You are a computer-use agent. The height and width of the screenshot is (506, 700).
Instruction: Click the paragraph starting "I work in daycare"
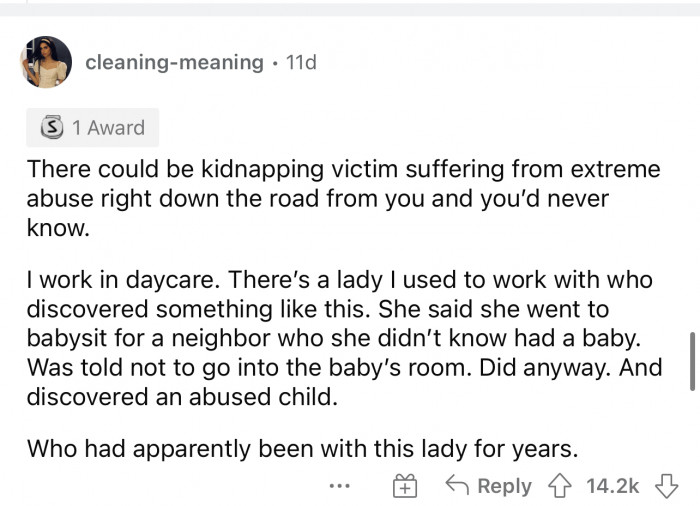point(344,338)
